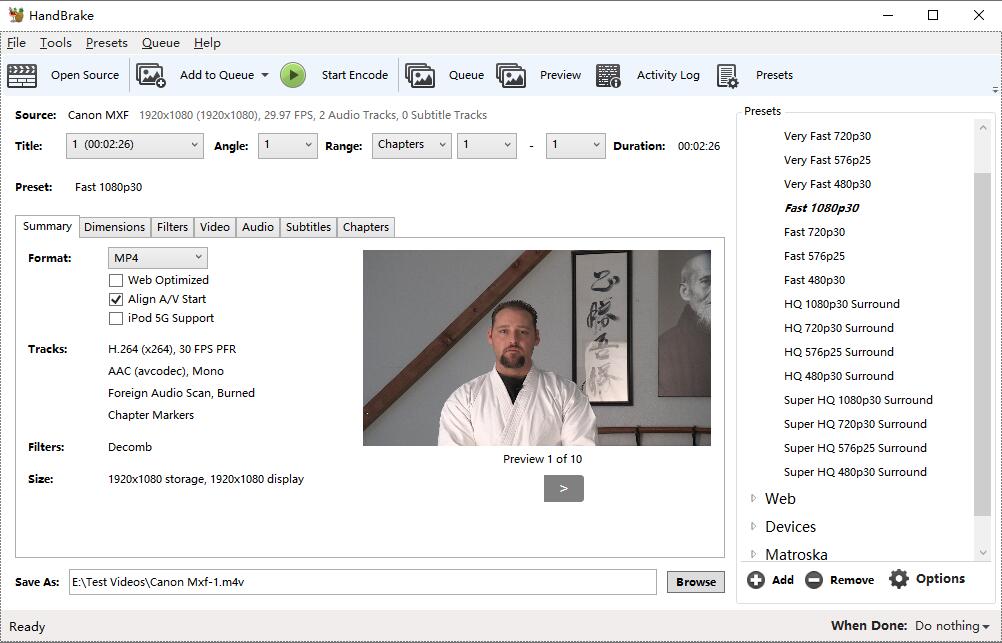Open the Presets menu
This screenshot has height=643, width=1002.
107,43
